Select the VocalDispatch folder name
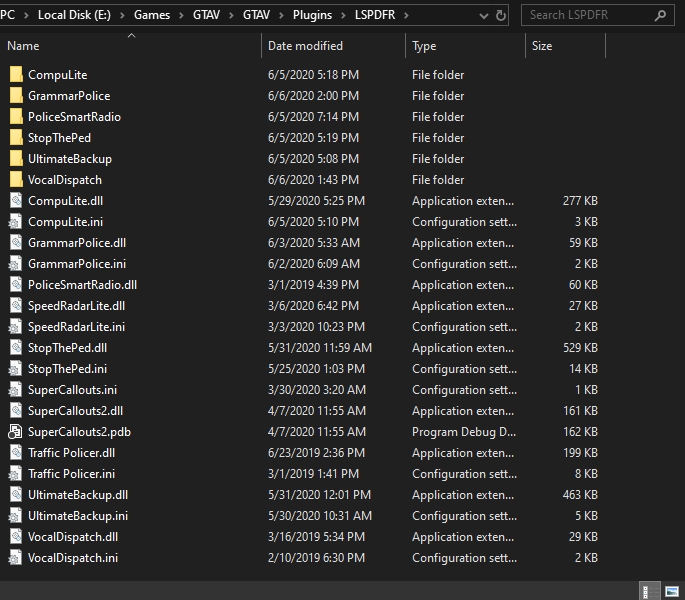Image resolution: width=685 pixels, height=600 pixels. 65,180
